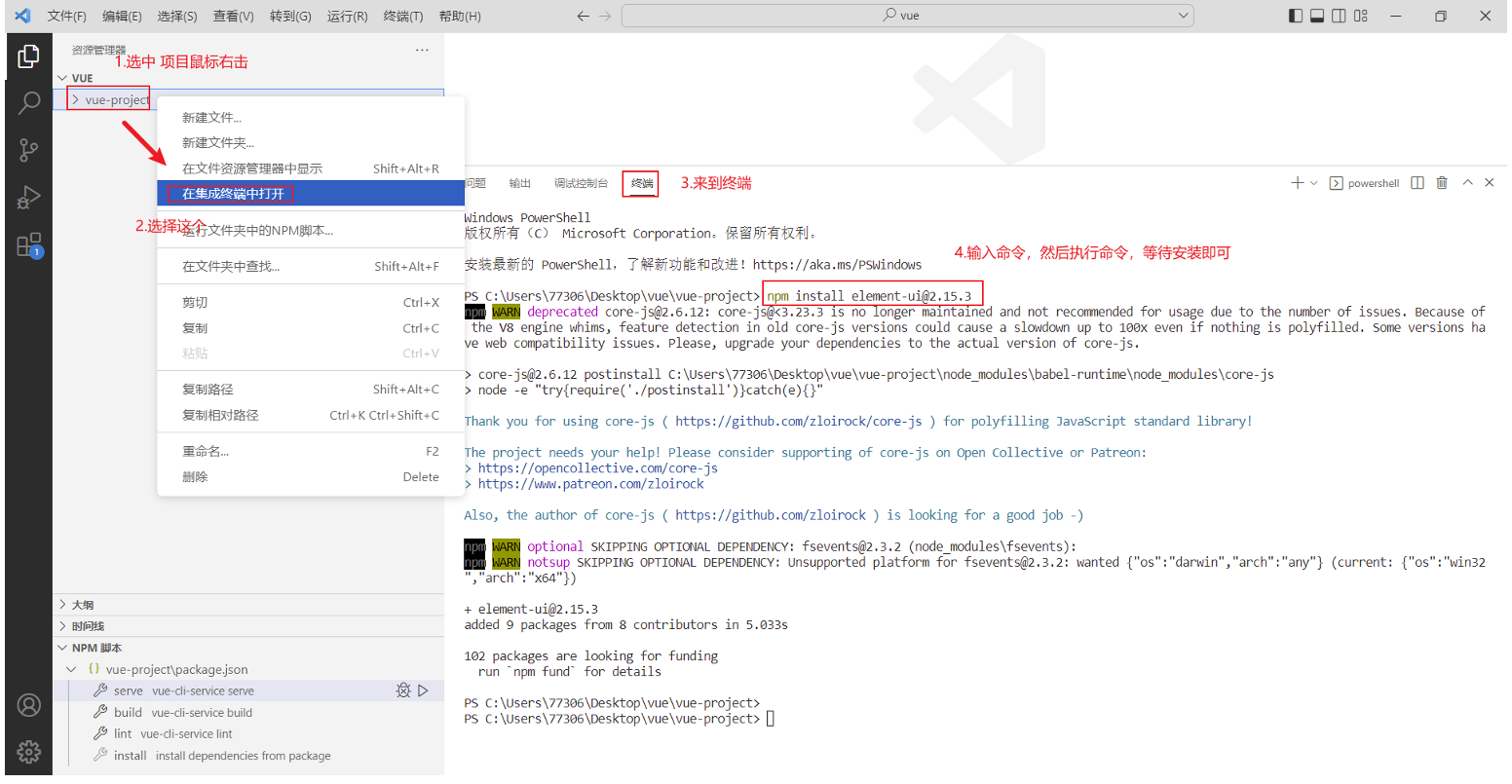Screen dimensions: 1512x784
Task: Open the Extensions view icon
Action: pyautogui.click(x=28, y=244)
